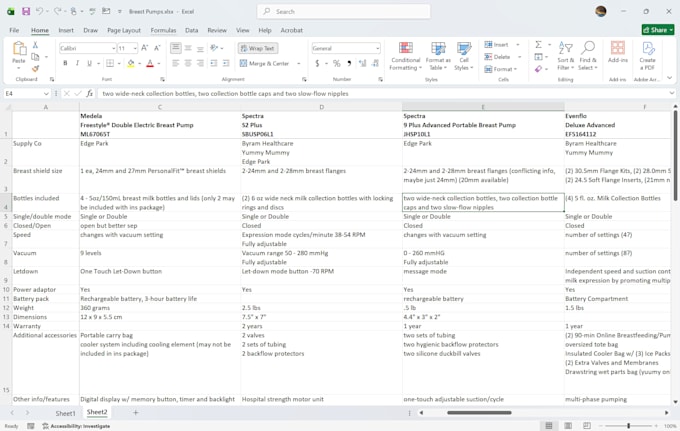Click the Copy icon
The width and height of the screenshot is (680, 431).
[x=35, y=57]
